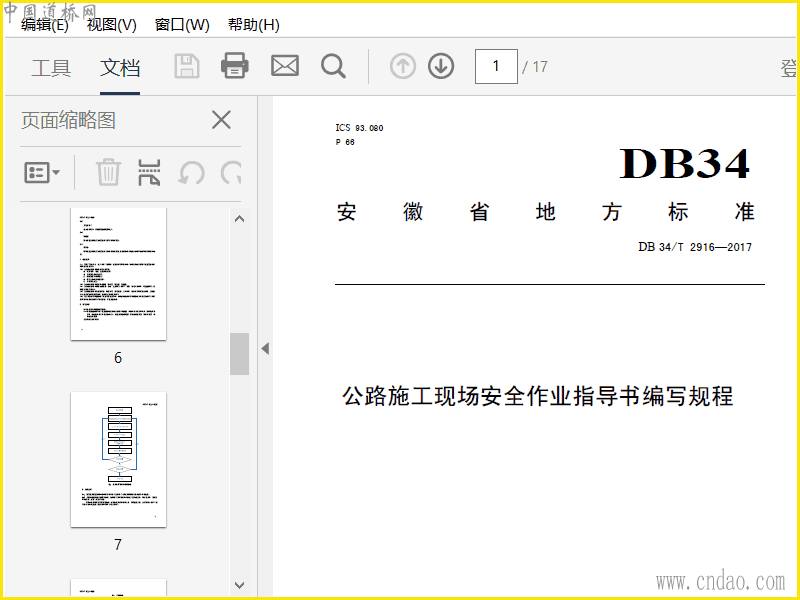Click the DB34 heading text
Viewport: 800px width, 600px height.
tap(684, 164)
